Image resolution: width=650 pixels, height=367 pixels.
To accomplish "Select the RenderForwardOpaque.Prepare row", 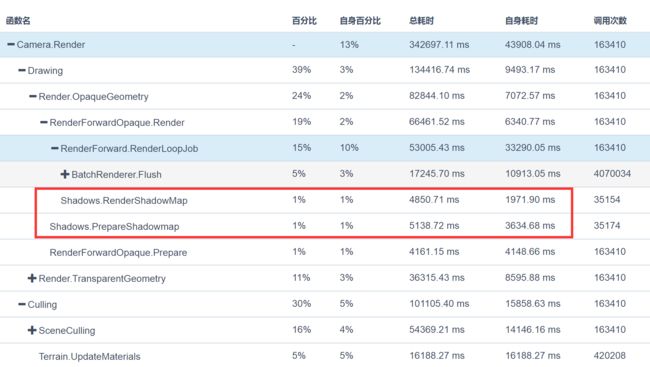I will click(325, 252).
